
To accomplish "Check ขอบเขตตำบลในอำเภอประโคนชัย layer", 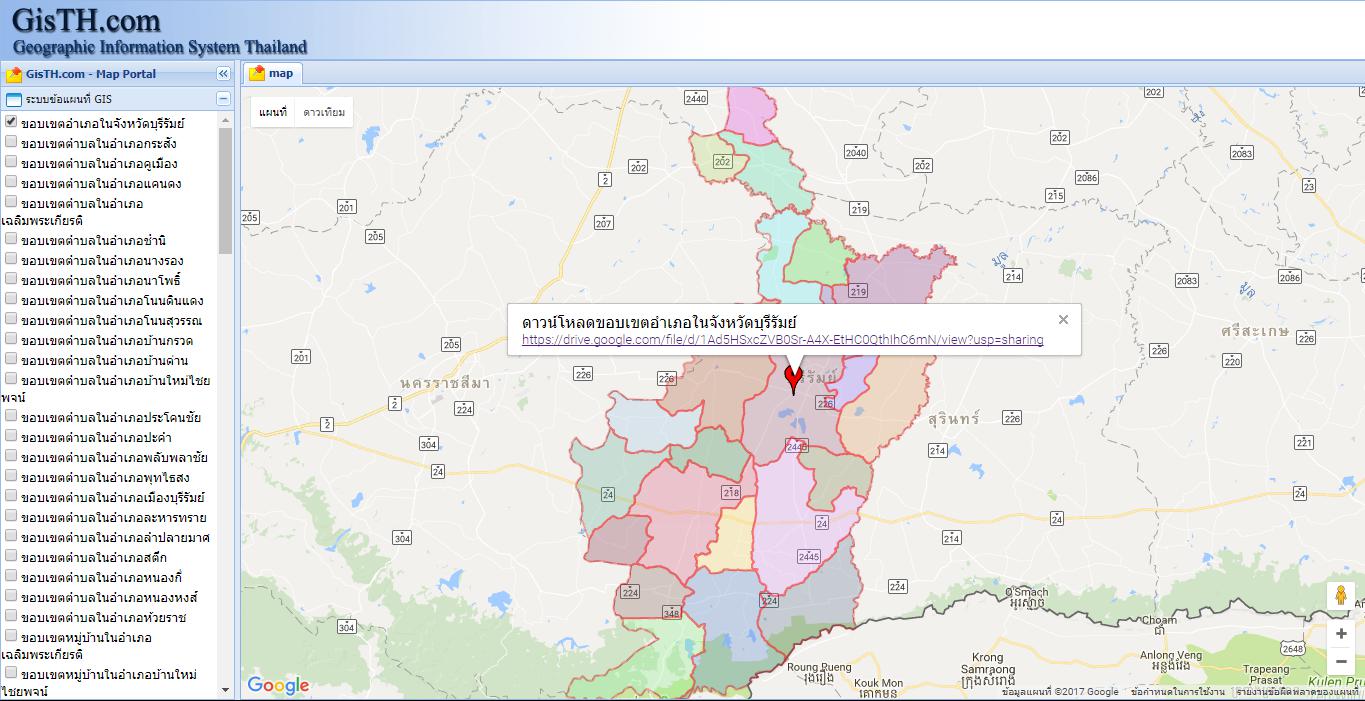I will [11, 416].
